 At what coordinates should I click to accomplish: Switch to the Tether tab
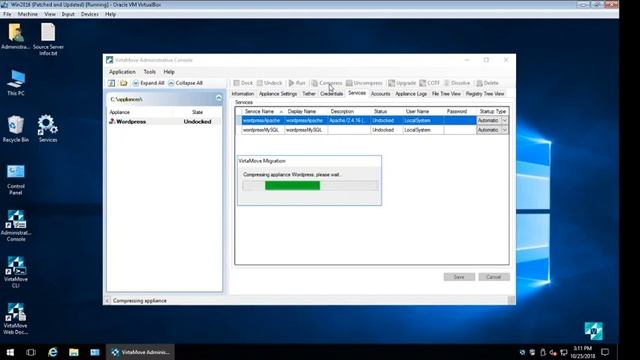pyautogui.click(x=309, y=94)
